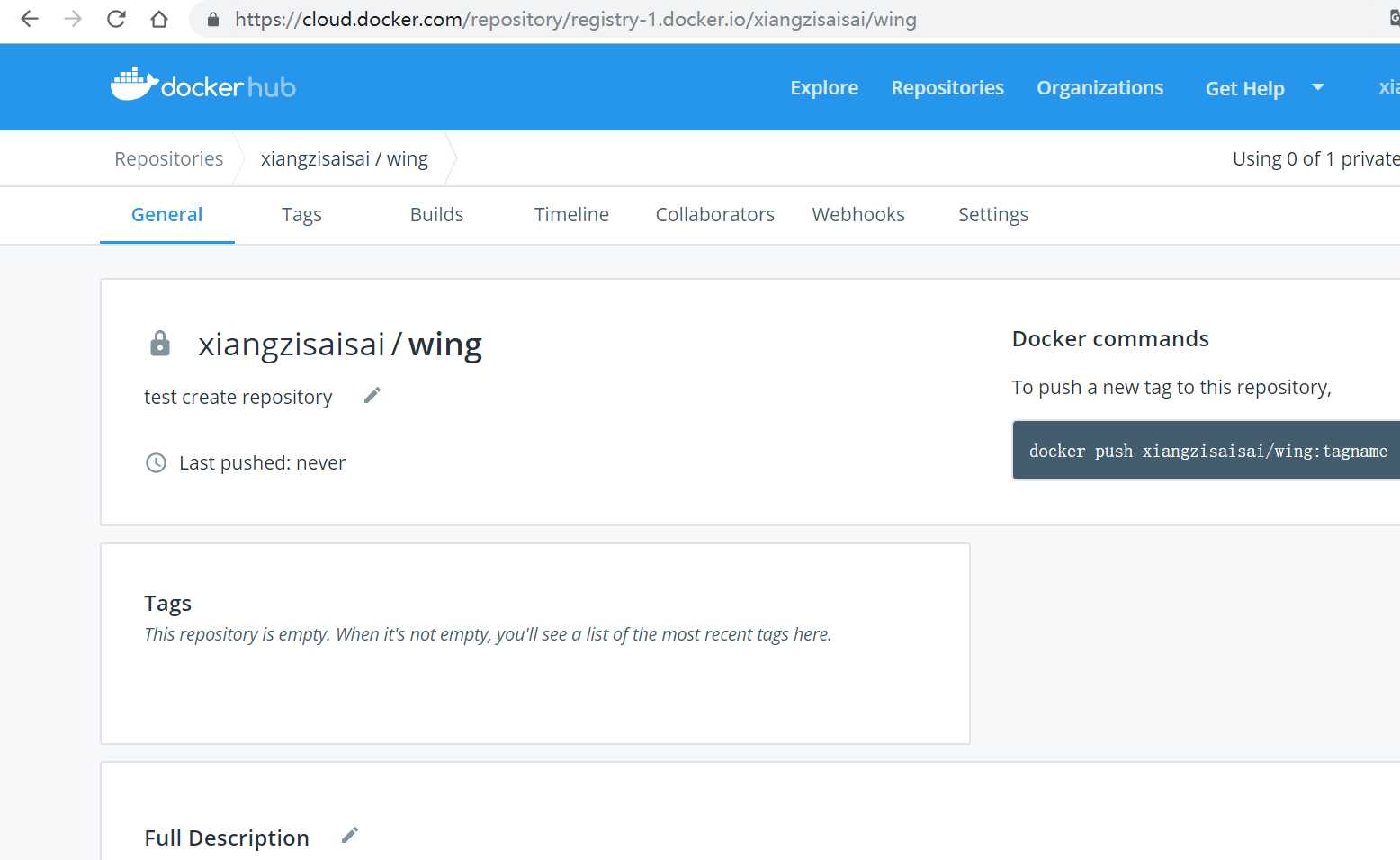The height and width of the screenshot is (860, 1400).
Task: Edit the short description pencil icon
Action: coord(372,395)
